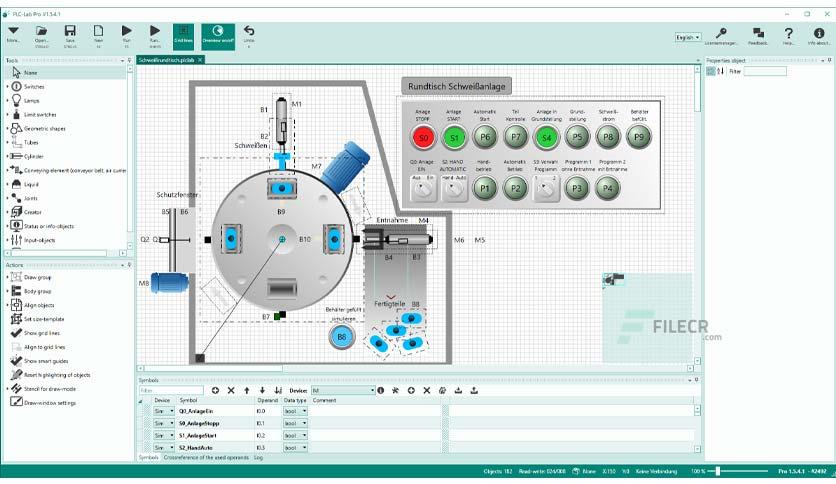The image size is (836, 484).
Task: Open the Info about icon
Action: (819, 33)
